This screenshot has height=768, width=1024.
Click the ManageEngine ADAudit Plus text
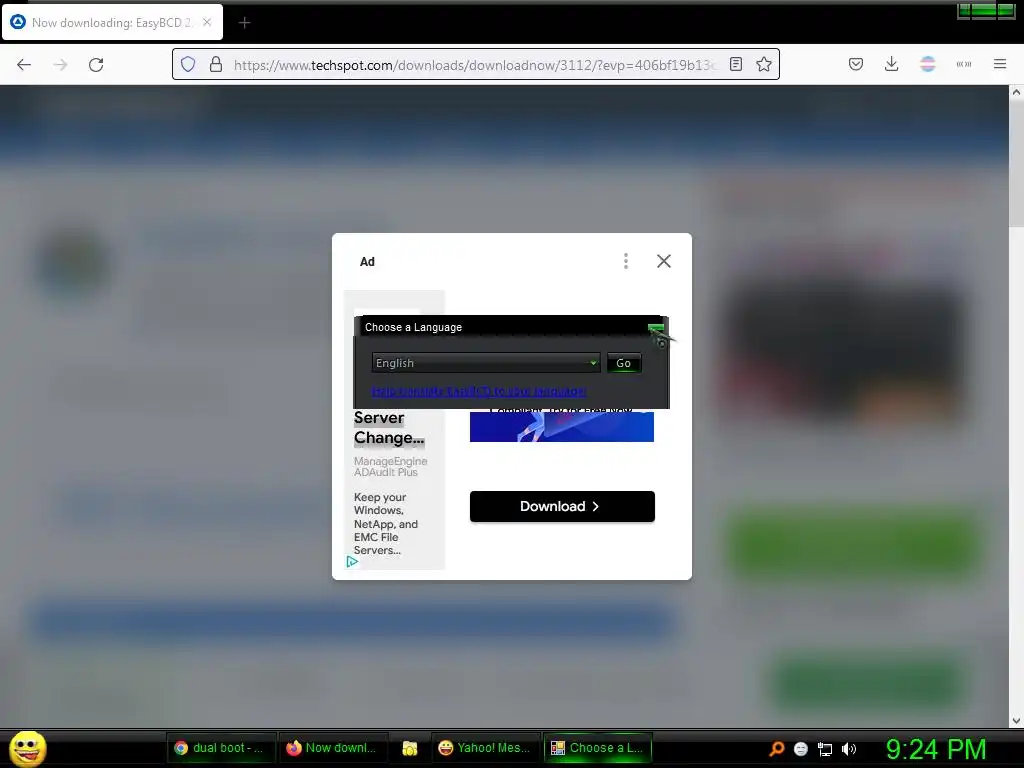coord(390,466)
